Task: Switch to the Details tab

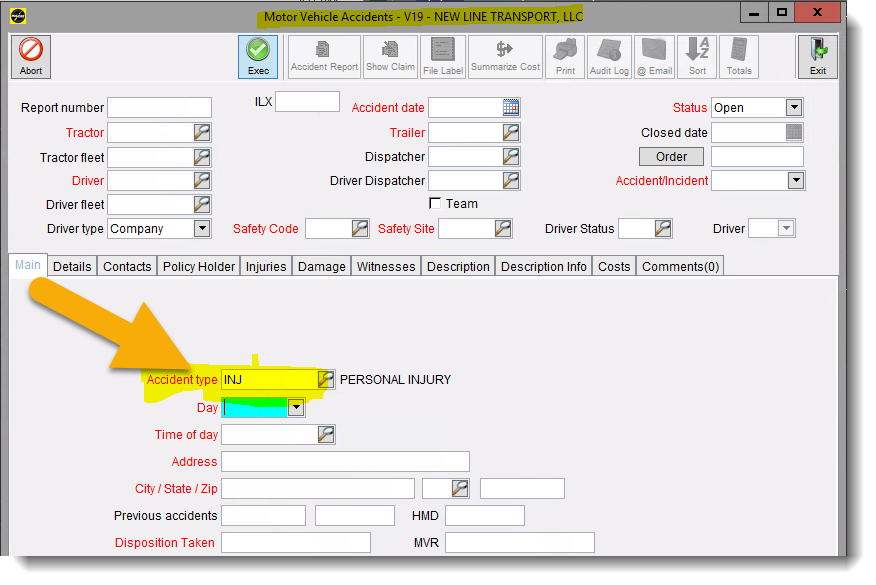Action: [x=72, y=267]
